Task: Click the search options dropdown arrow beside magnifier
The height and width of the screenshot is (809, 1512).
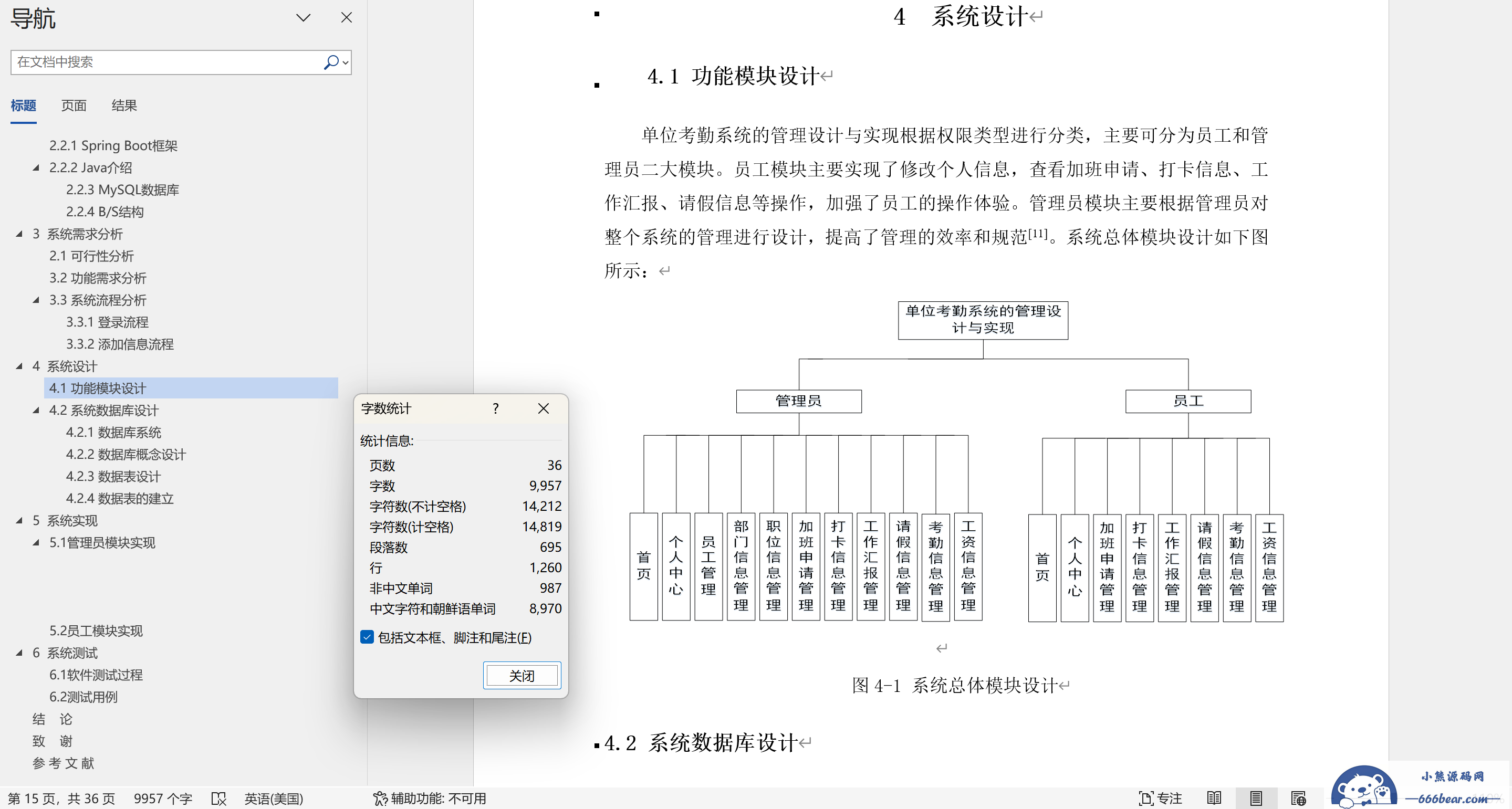Action: pos(346,62)
